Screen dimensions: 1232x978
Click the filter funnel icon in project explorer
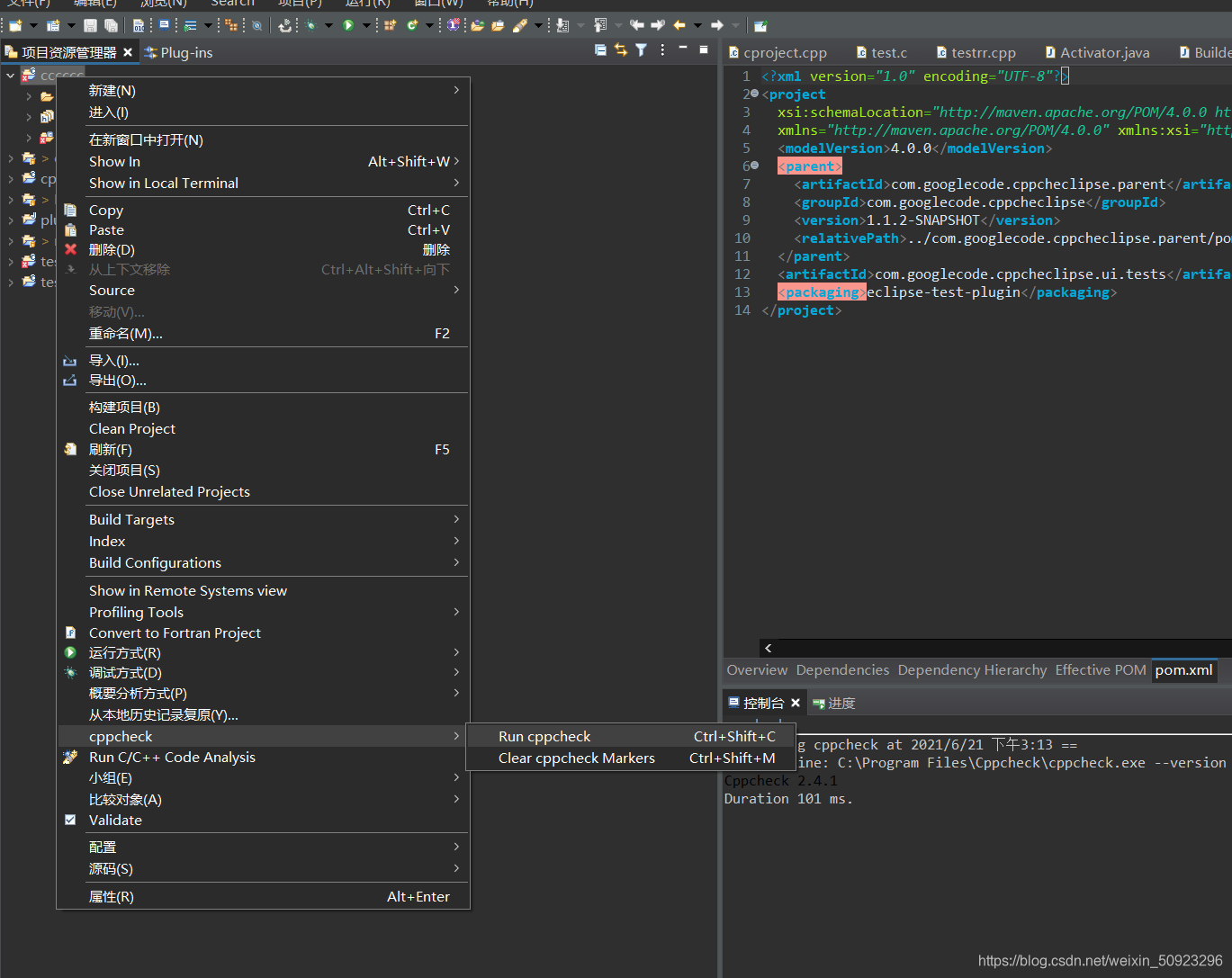click(641, 50)
